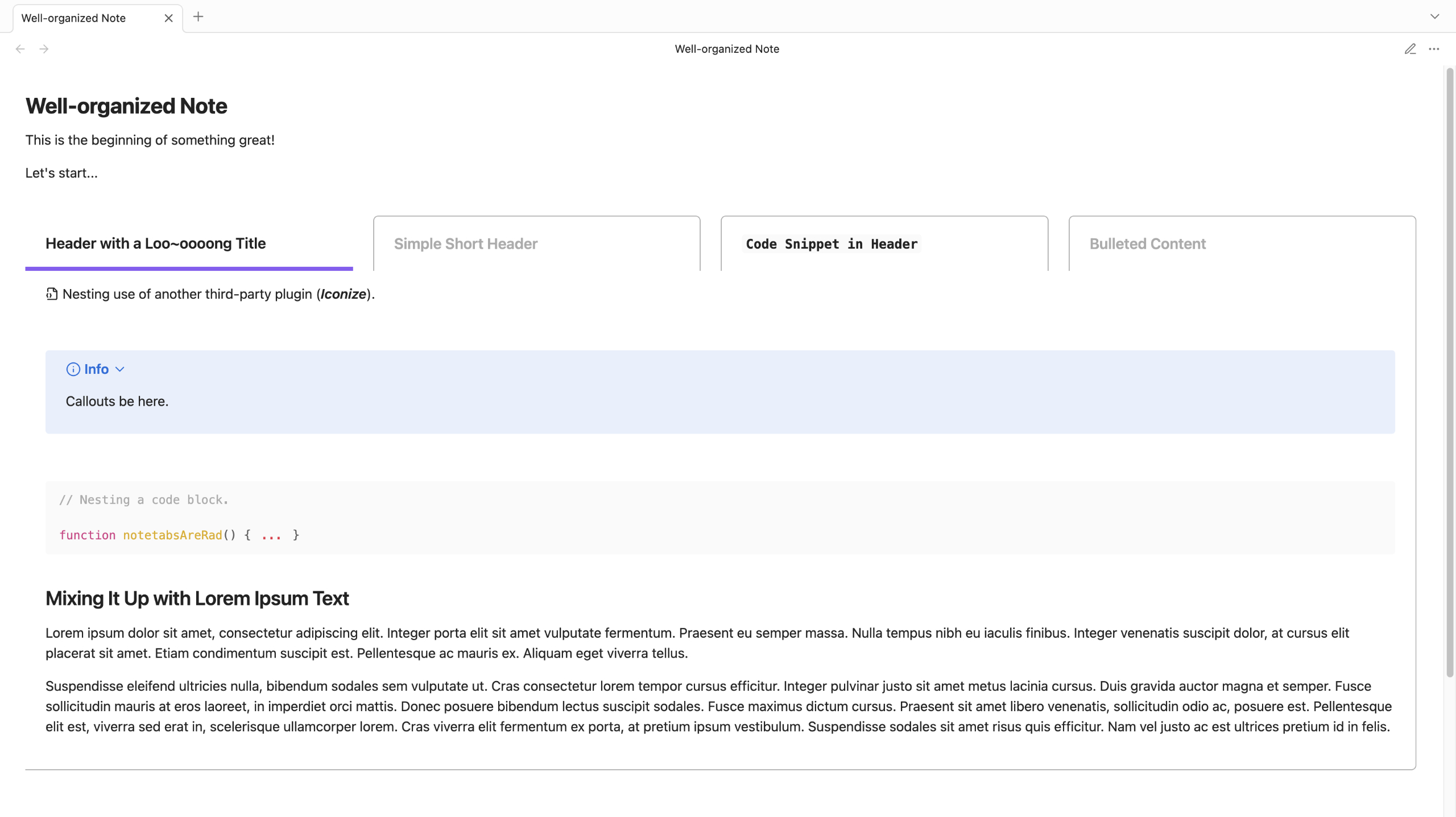Open the more options three-dot menu

pyautogui.click(x=1434, y=49)
